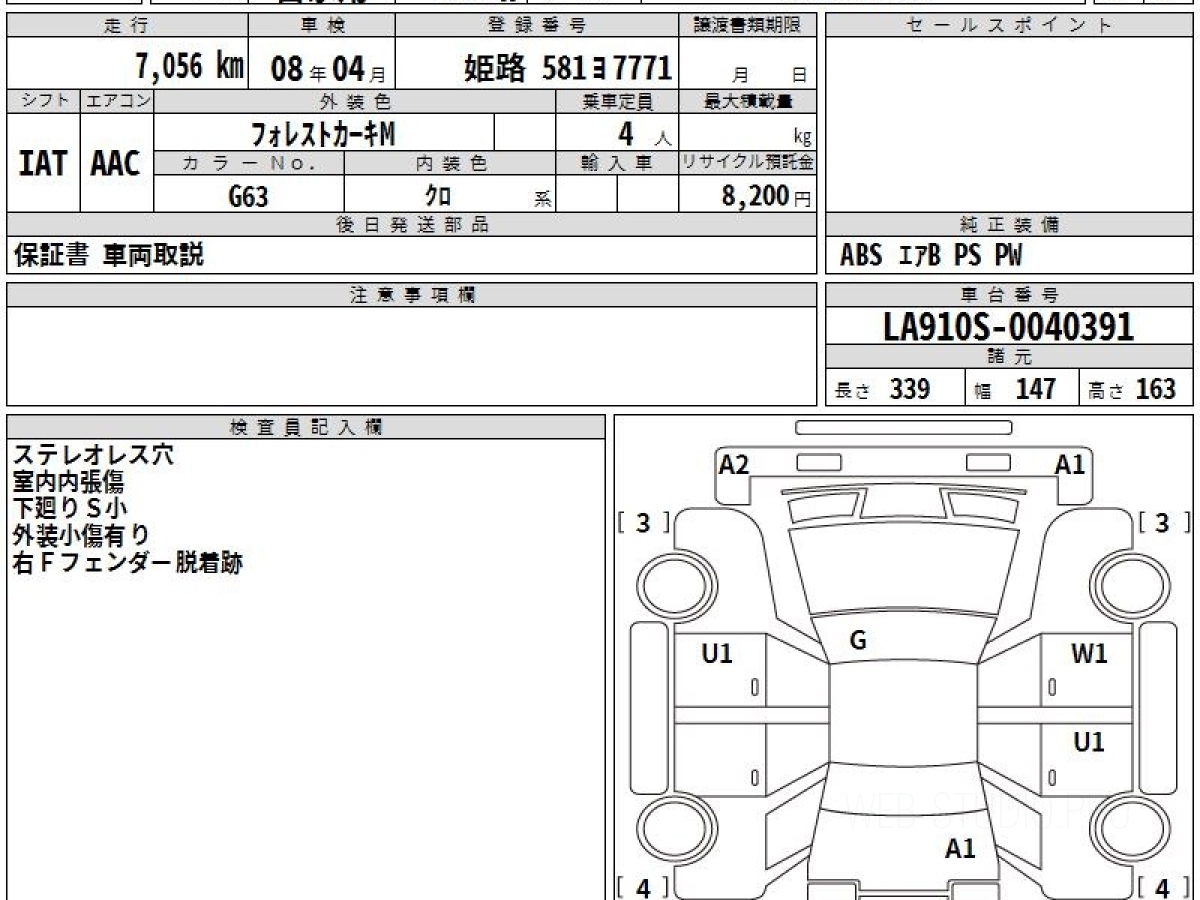The width and height of the screenshot is (1200, 900).
Task: Select the G63 color number value
Action: click(250, 195)
